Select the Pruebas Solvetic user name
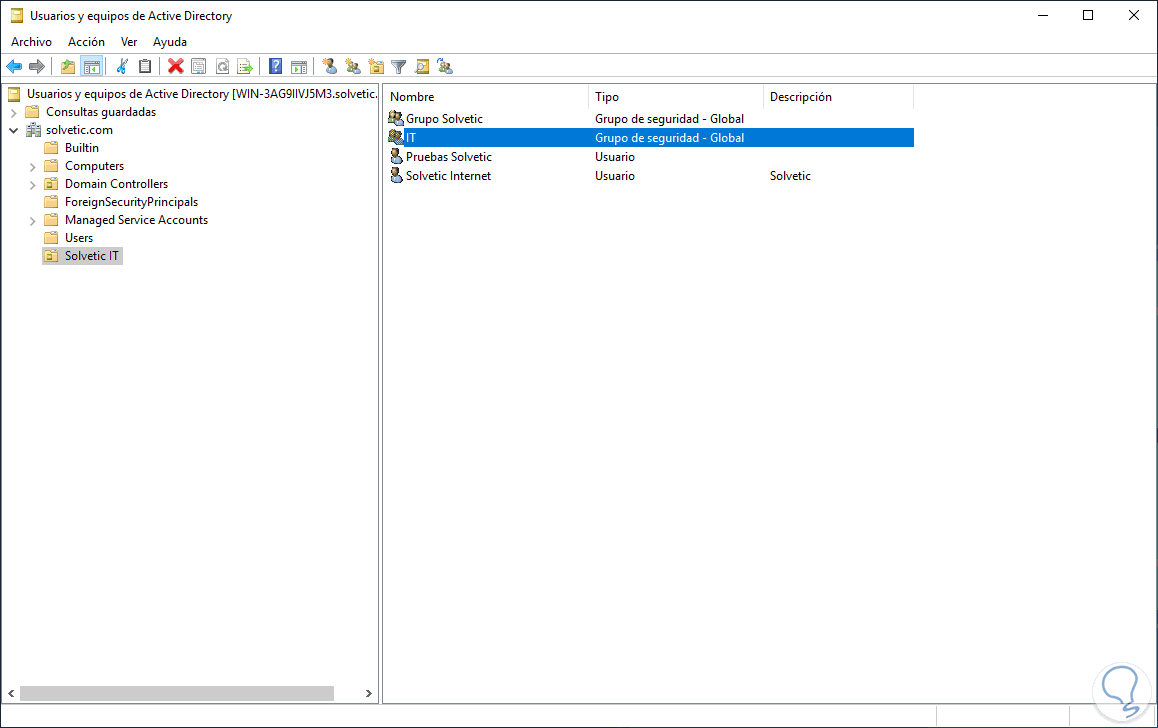Viewport: 1158px width, 728px height. (x=448, y=157)
